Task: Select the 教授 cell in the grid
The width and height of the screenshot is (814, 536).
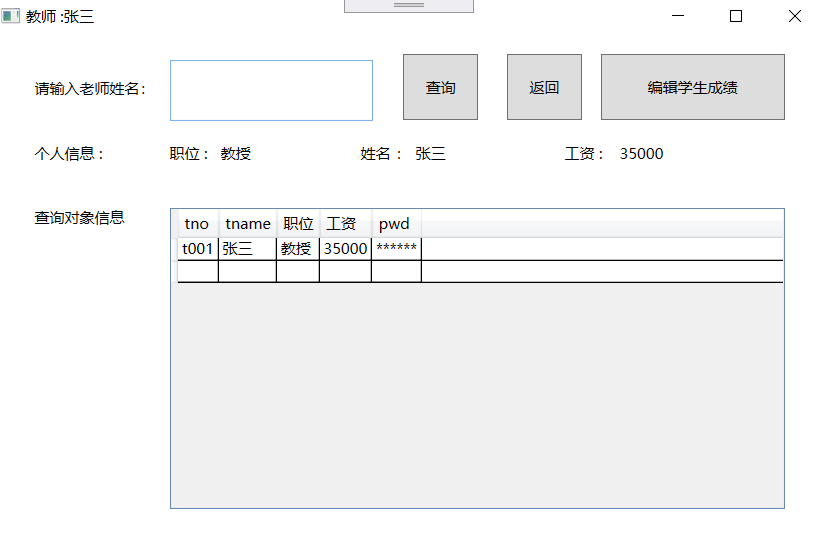Action: click(298, 249)
